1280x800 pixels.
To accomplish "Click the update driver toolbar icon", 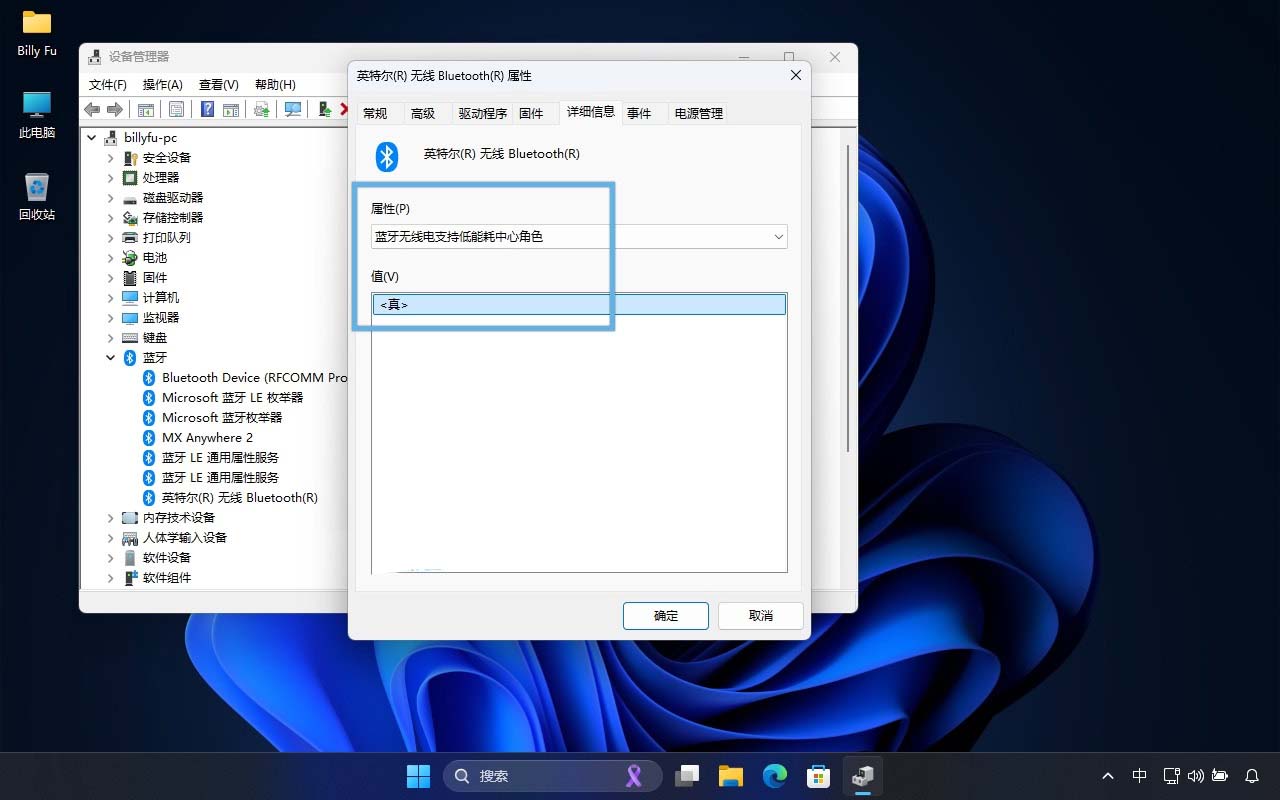I will click(x=262, y=109).
